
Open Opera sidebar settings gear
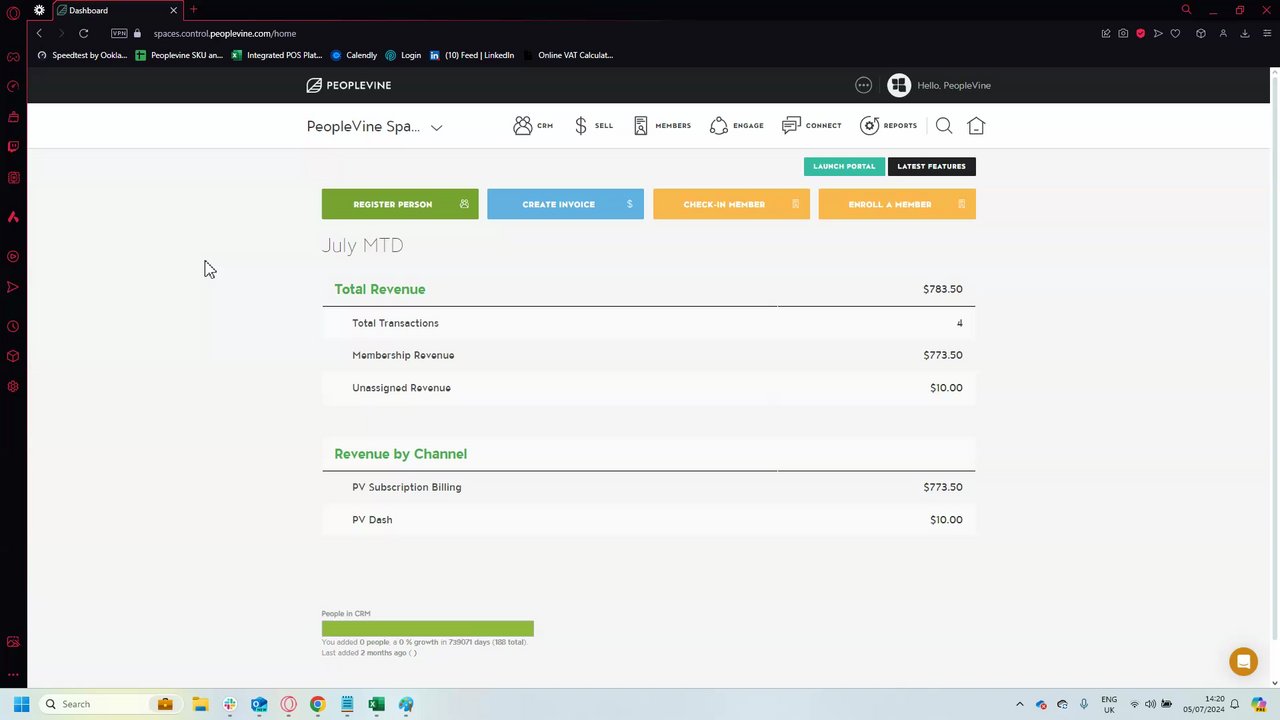(13, 387)
